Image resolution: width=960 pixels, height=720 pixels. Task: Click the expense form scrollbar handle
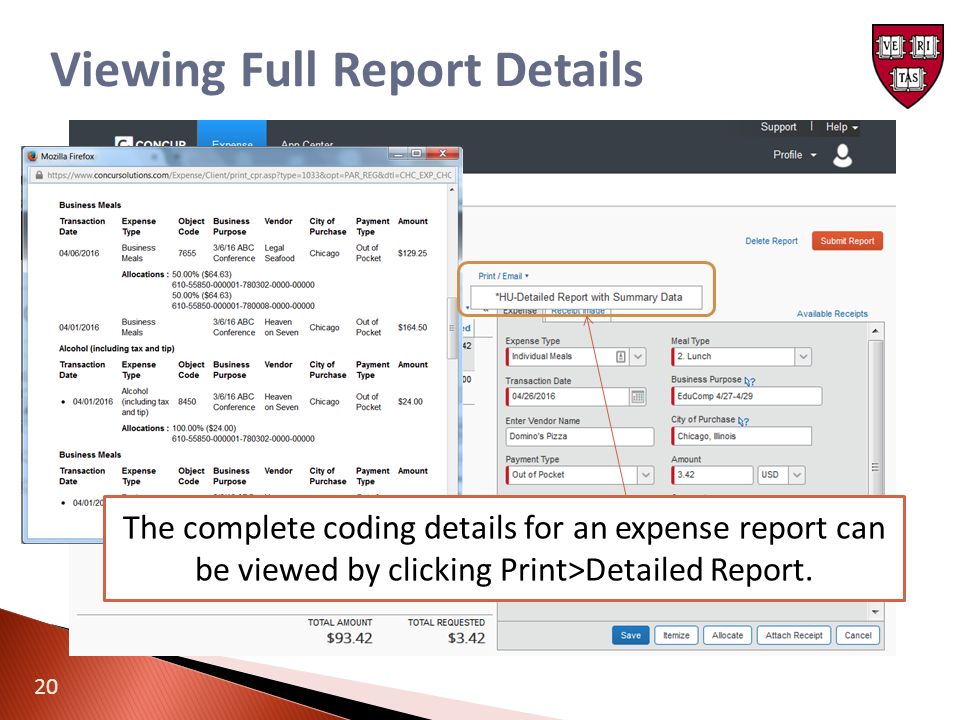click(x=876, y=467)
